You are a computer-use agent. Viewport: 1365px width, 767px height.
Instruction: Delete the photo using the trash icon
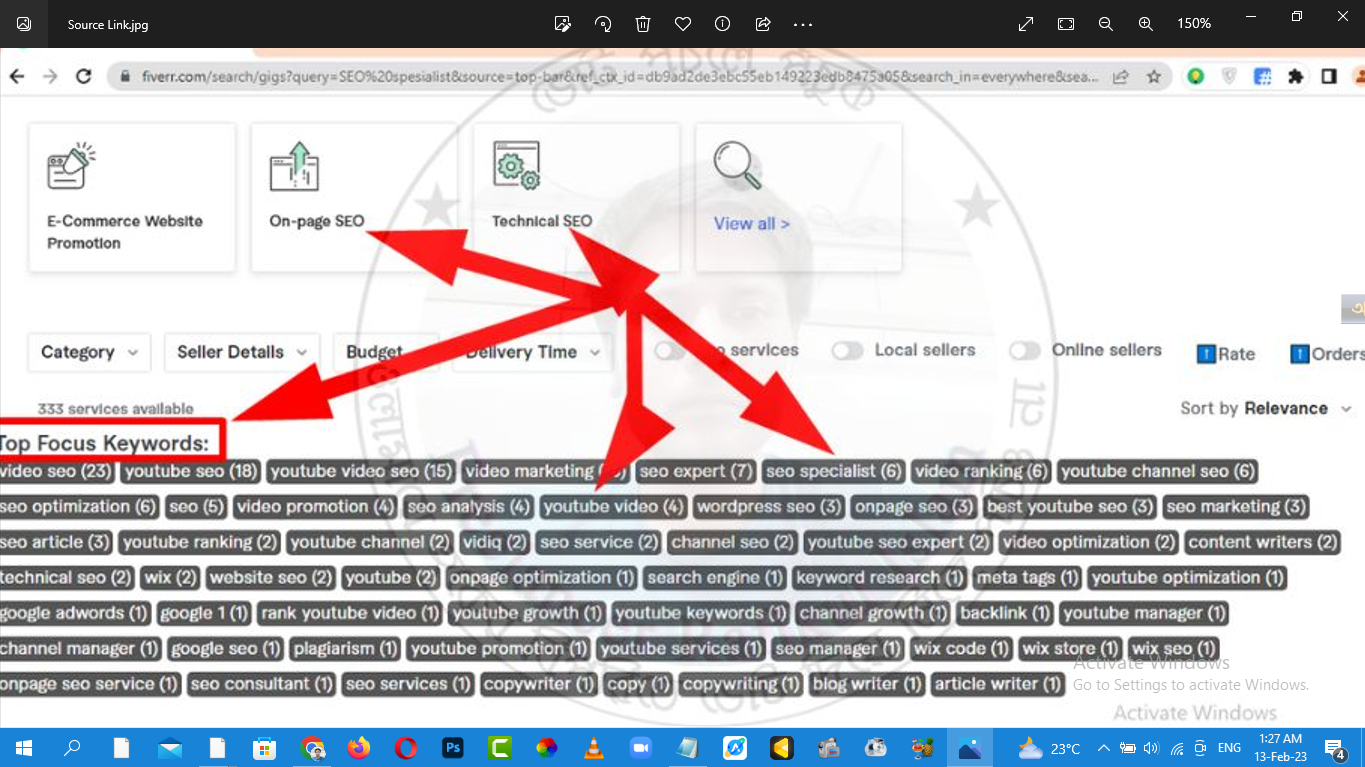[x=643, y=24]
